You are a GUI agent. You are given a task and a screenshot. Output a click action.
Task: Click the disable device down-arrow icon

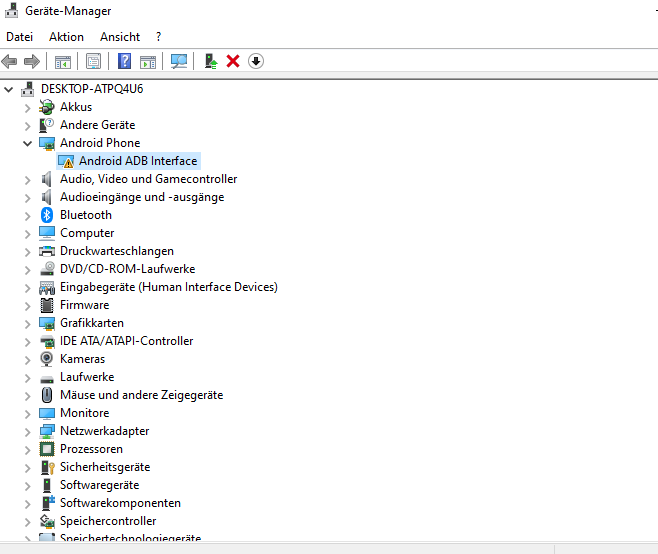coord(256,61)
